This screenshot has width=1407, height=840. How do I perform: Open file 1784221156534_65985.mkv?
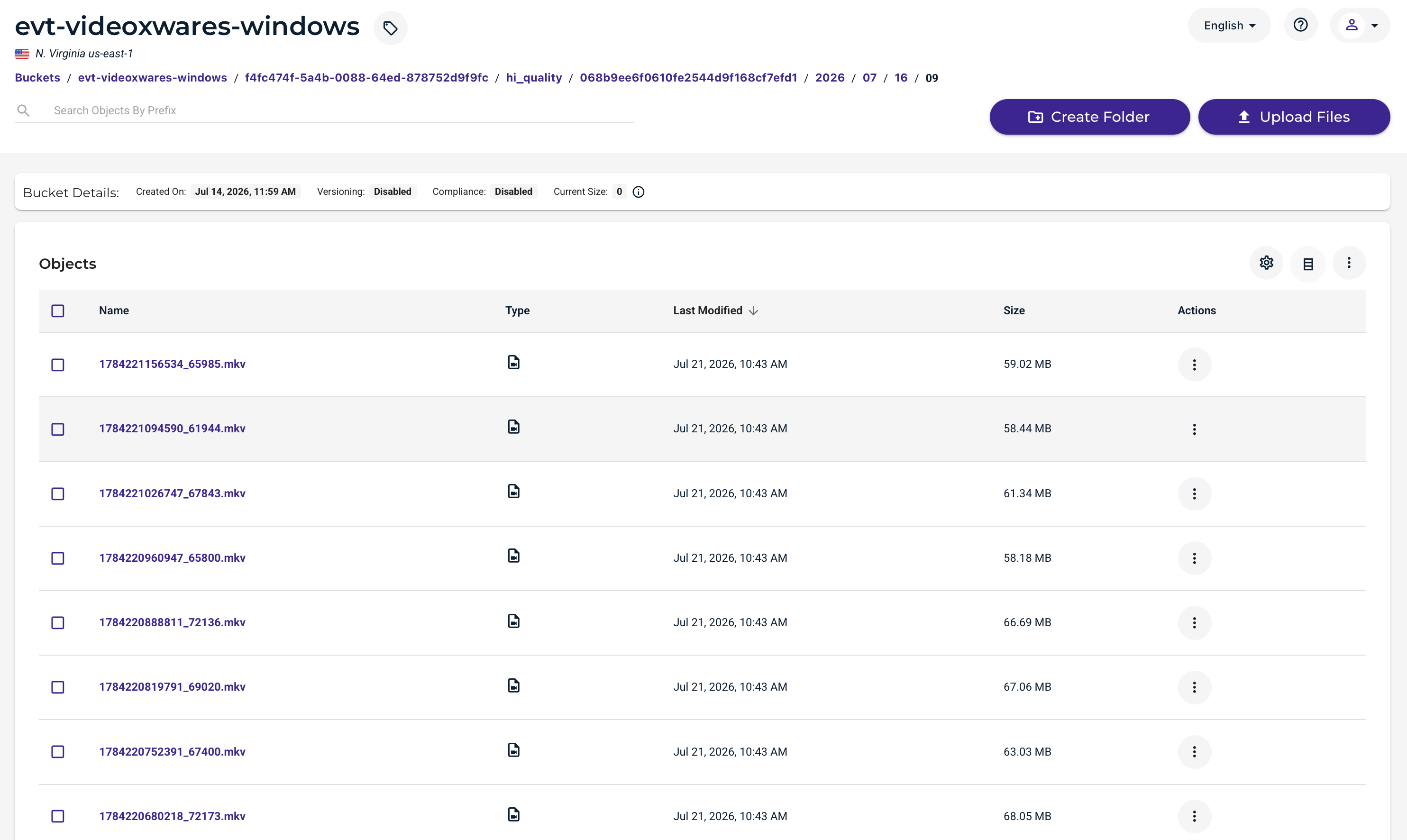coord(172,364)
